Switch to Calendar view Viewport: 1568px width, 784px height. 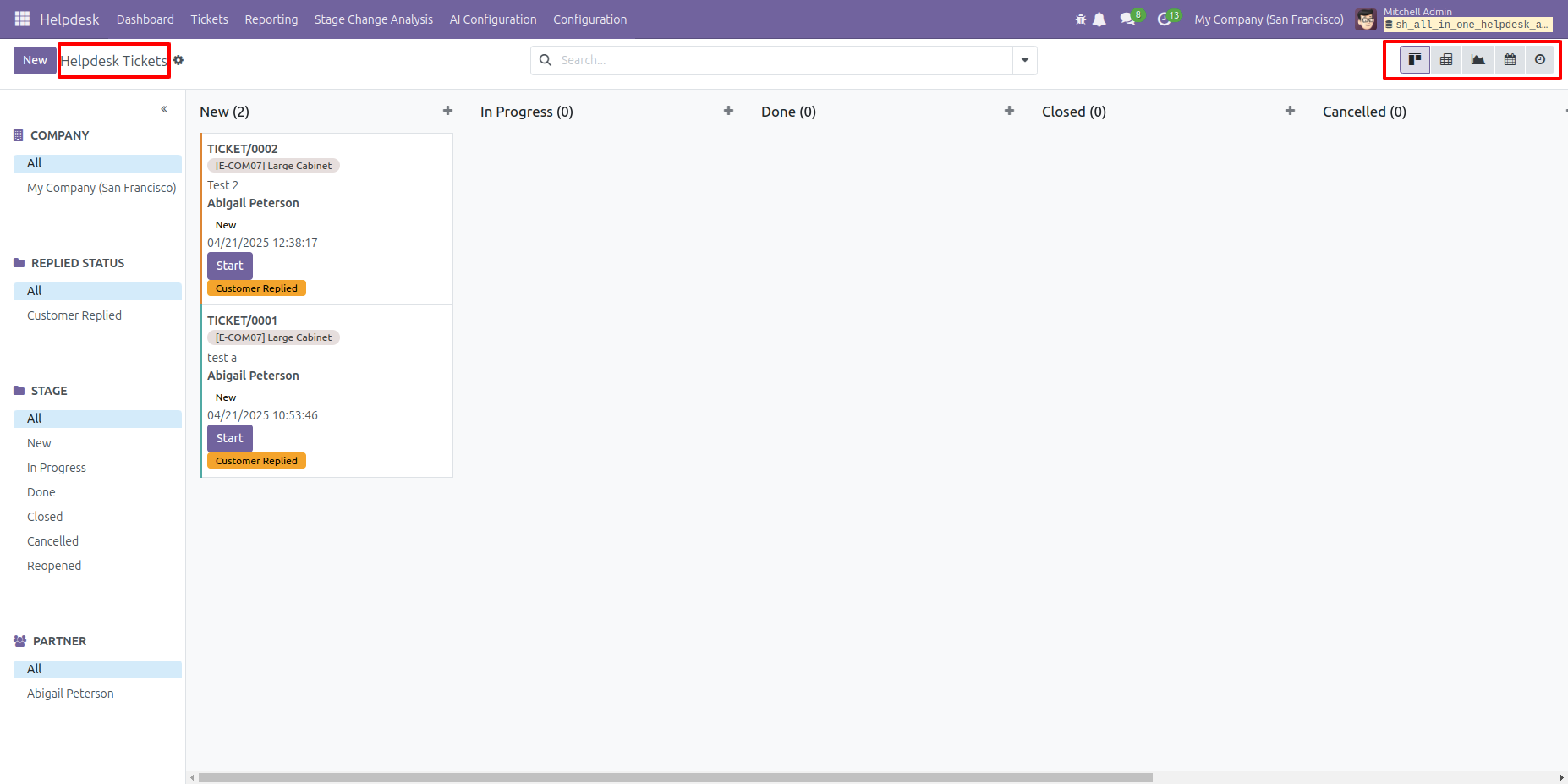click(x=1510, y=59)
